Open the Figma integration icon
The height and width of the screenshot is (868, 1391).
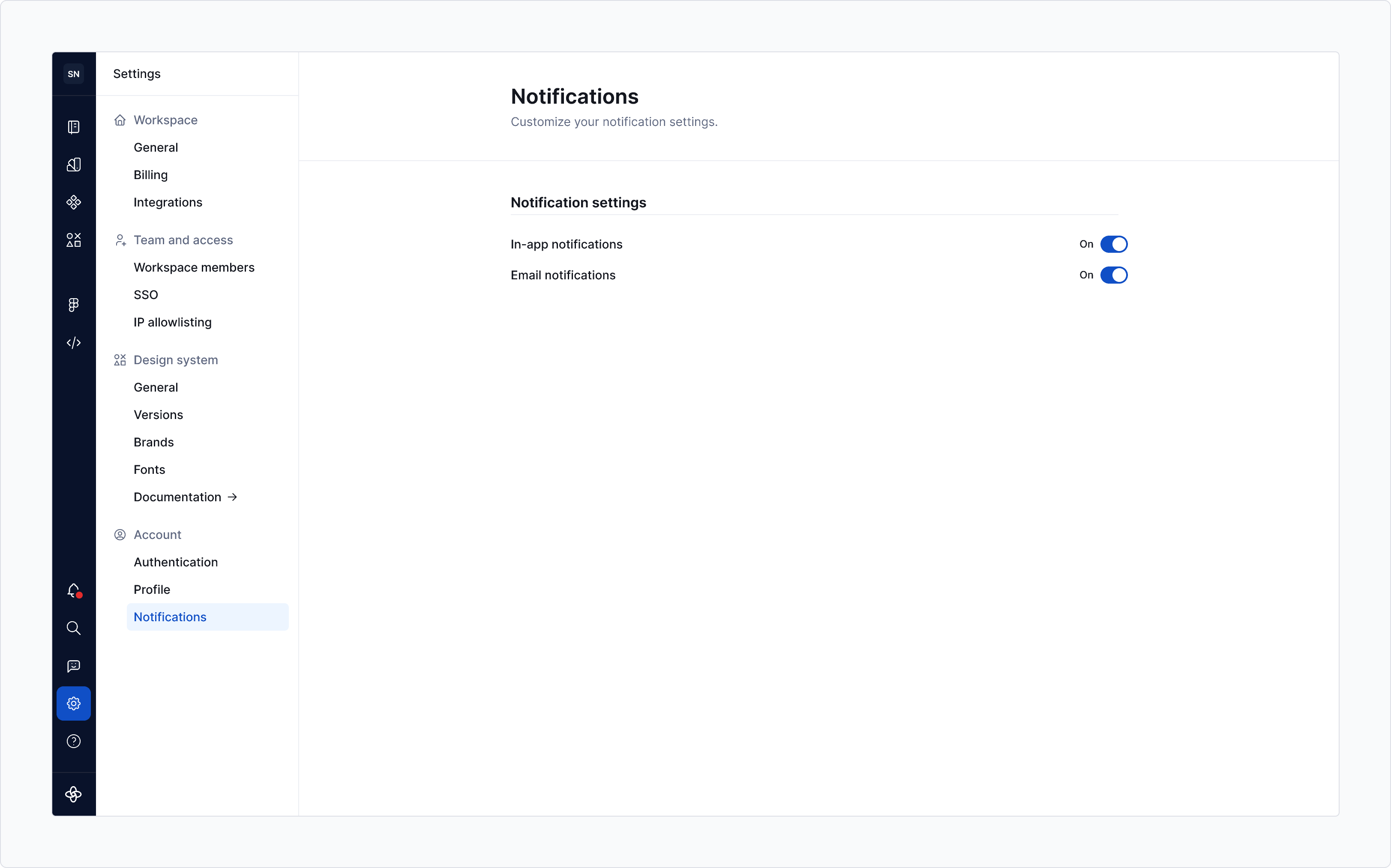pos(73,304)
